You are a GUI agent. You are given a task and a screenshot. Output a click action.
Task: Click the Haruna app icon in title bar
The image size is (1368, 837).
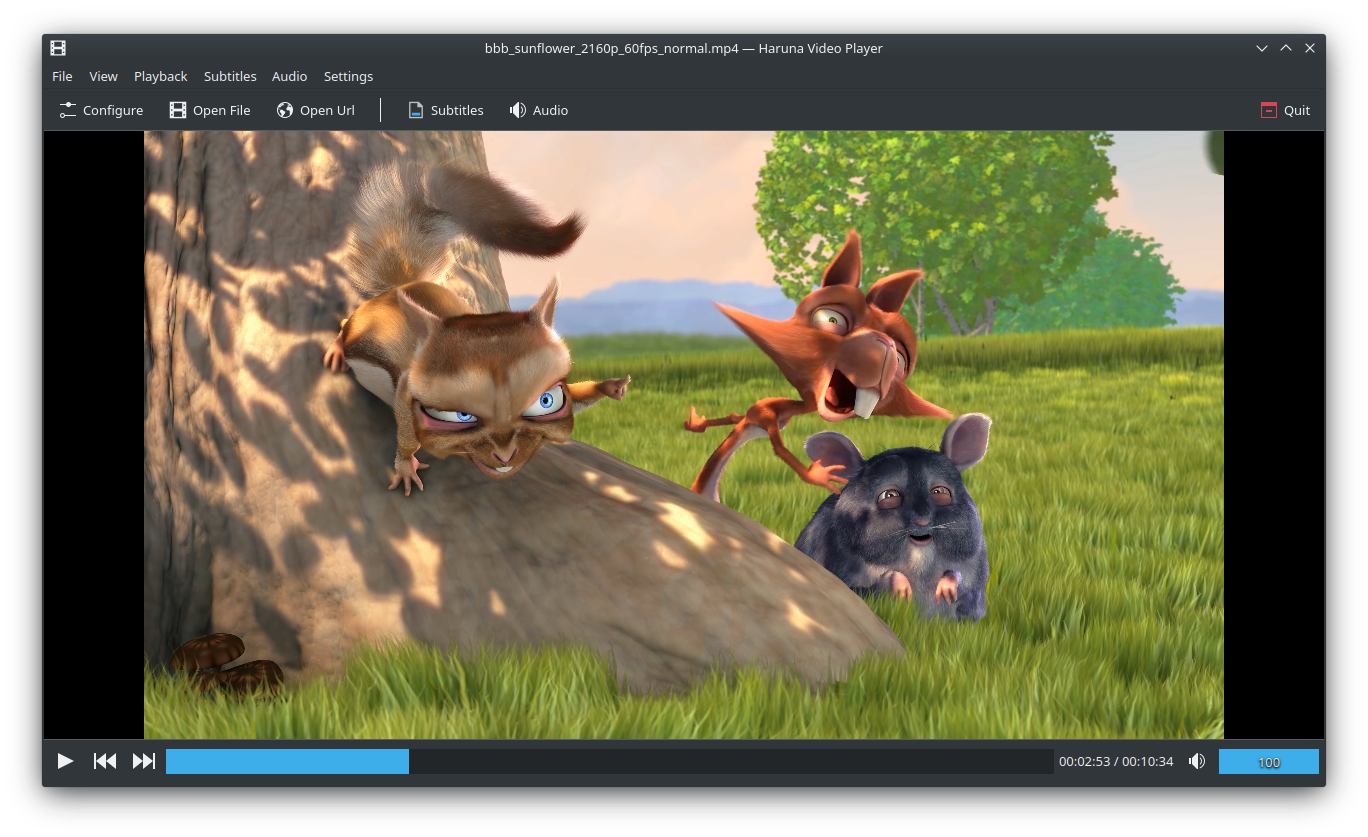tap(58, 48)
